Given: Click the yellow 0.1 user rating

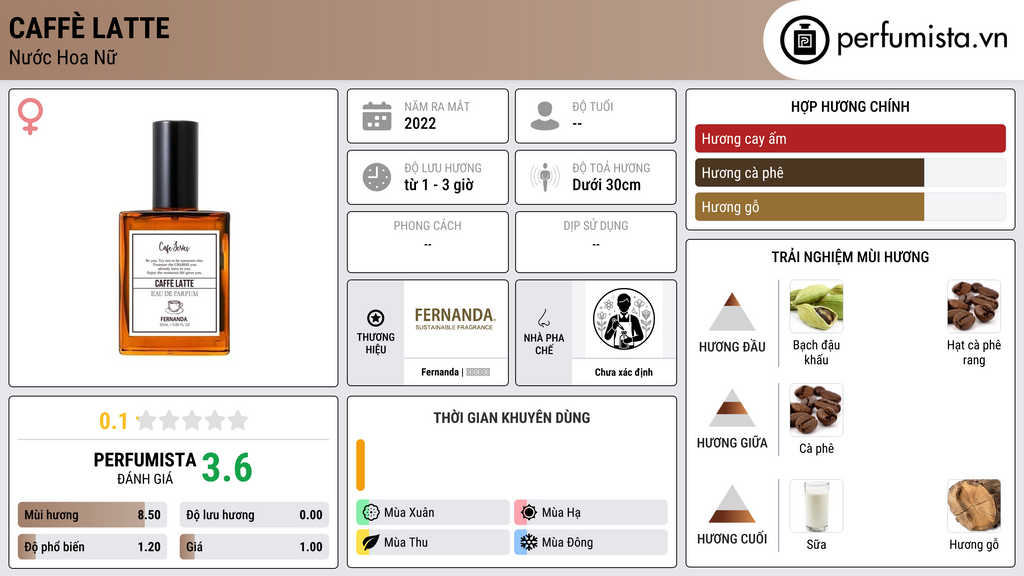Looking at the screenshot, I should tap(114, 421).
